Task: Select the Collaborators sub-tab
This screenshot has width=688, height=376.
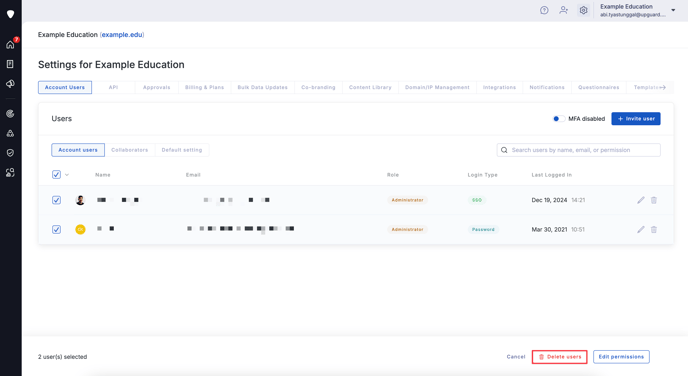Action: (x=129, y=150)
